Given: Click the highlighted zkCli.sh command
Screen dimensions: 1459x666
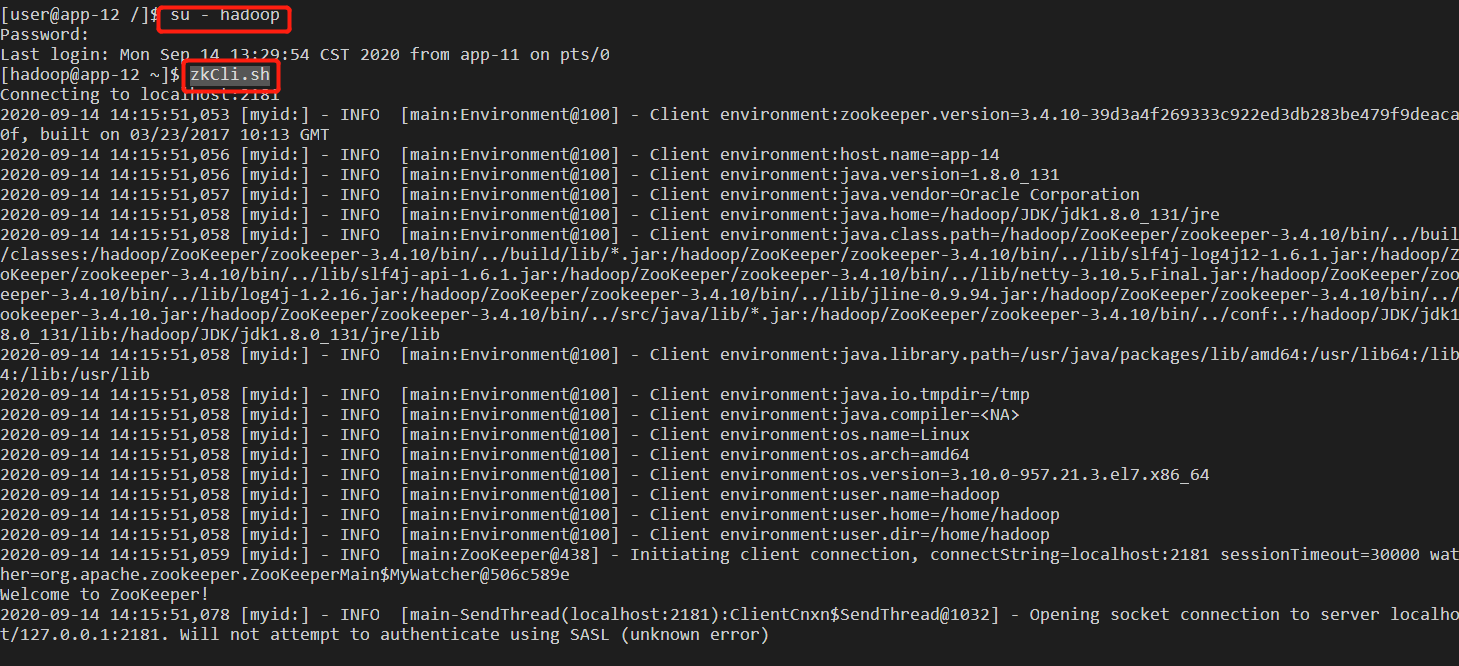Looking at the screenshot, I should pyautogui.click(x=230, y=74).
